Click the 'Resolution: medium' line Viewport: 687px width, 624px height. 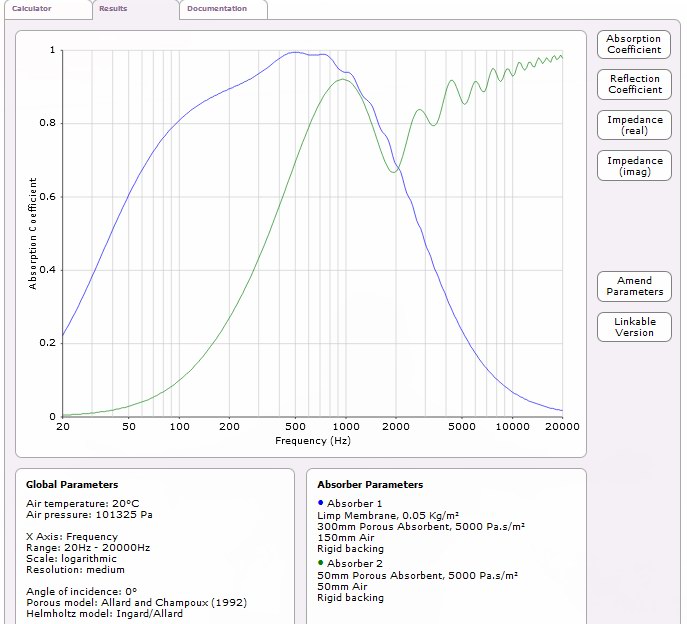click(75, 570)
